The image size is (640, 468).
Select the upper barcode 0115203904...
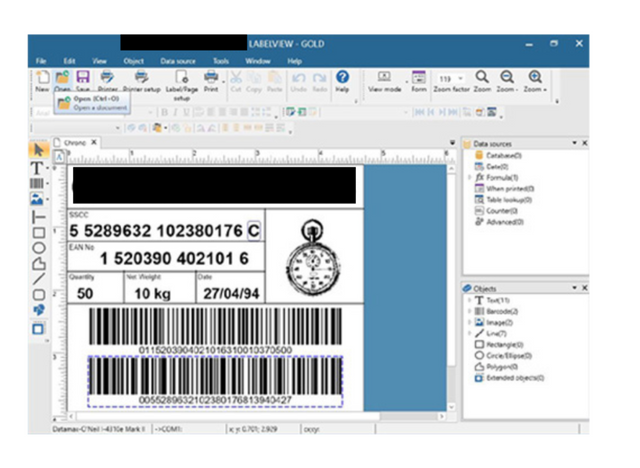click(x=215, y=331)
